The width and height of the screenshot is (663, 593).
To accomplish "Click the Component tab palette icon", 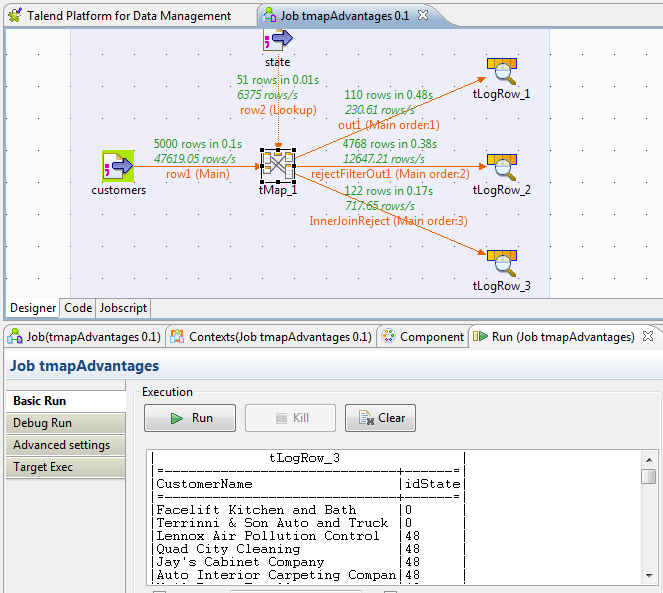I will 388,337.
